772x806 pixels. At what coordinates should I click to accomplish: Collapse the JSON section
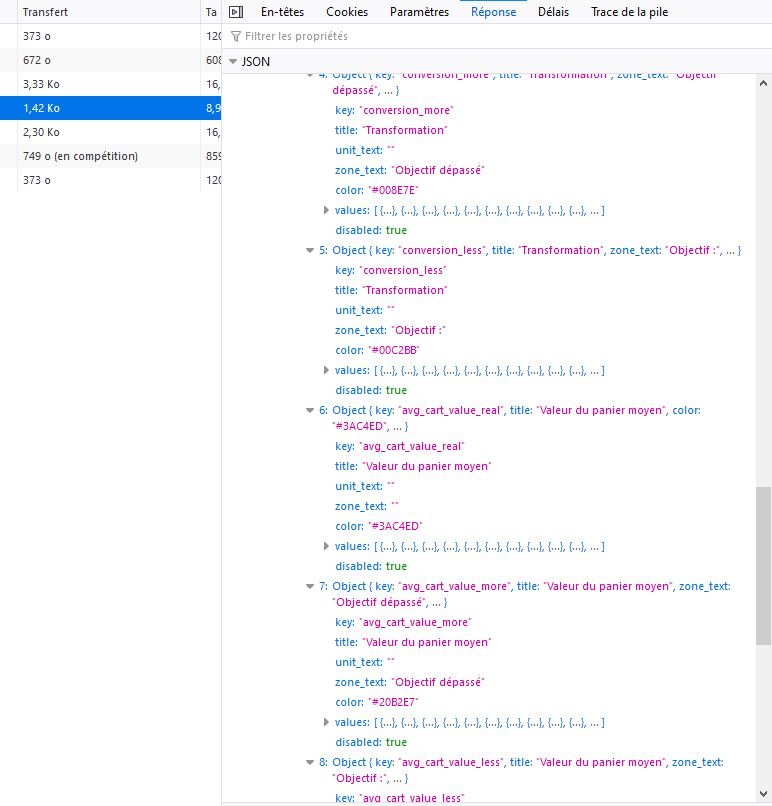[x=233, y=62]
